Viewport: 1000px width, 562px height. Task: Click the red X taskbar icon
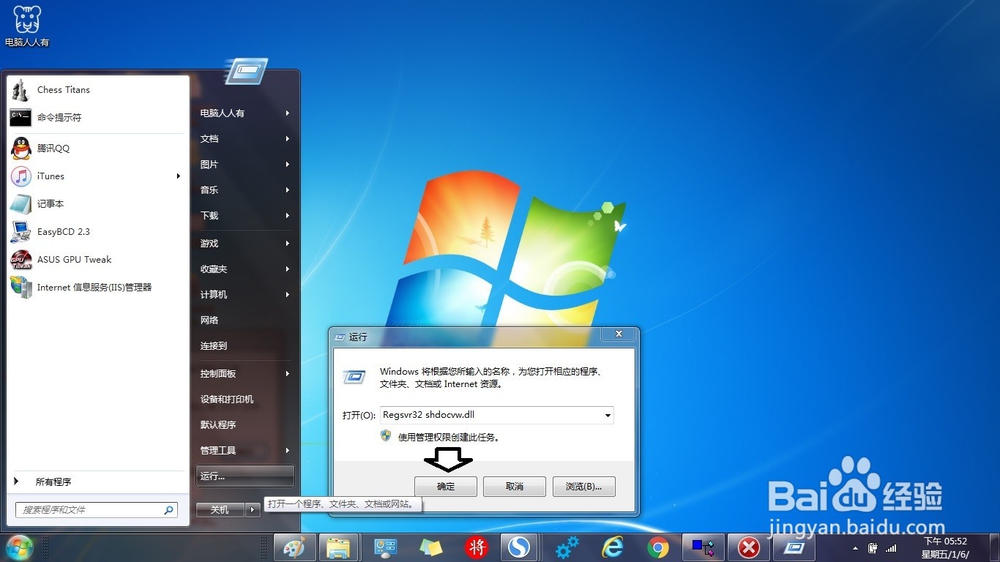749,548
